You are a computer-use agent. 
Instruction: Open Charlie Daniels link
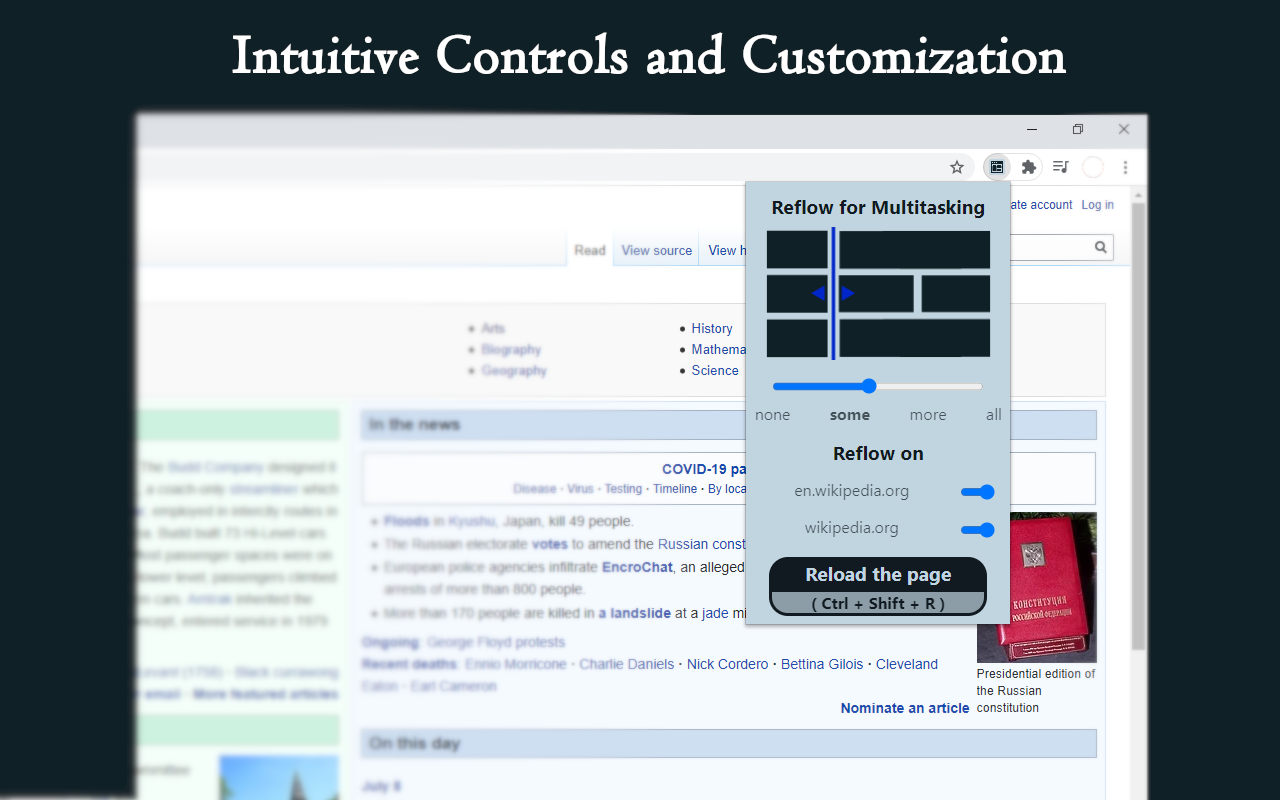point(627,664)
